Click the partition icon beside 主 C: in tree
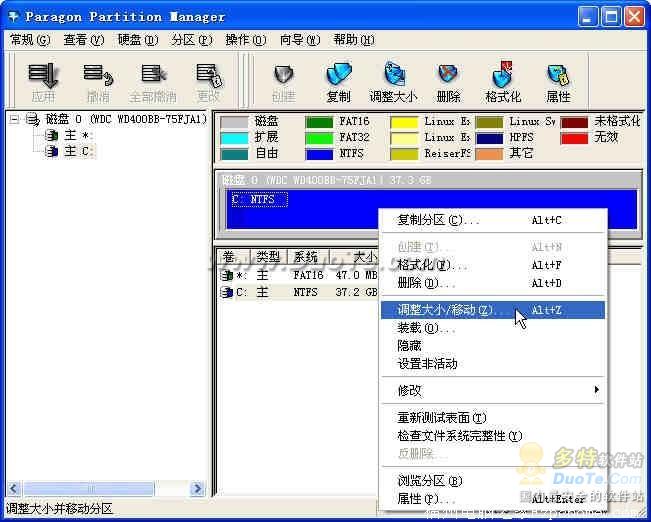 [x=51, y=151]
